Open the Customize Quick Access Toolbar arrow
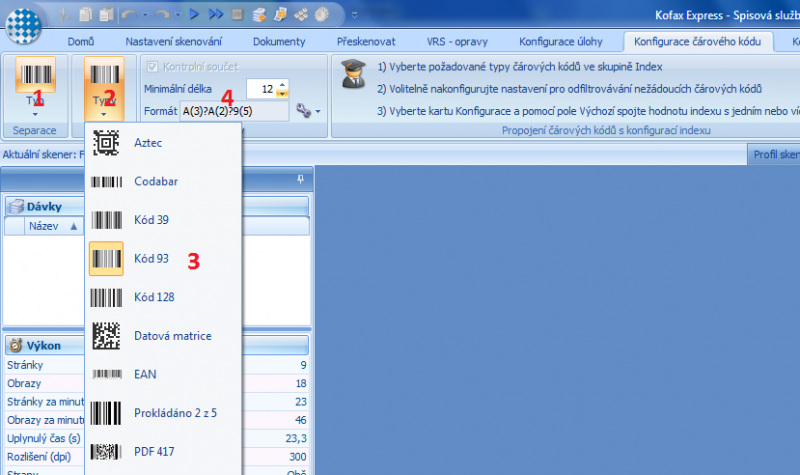This screenshot has height=475, width=800. point(355,15)
